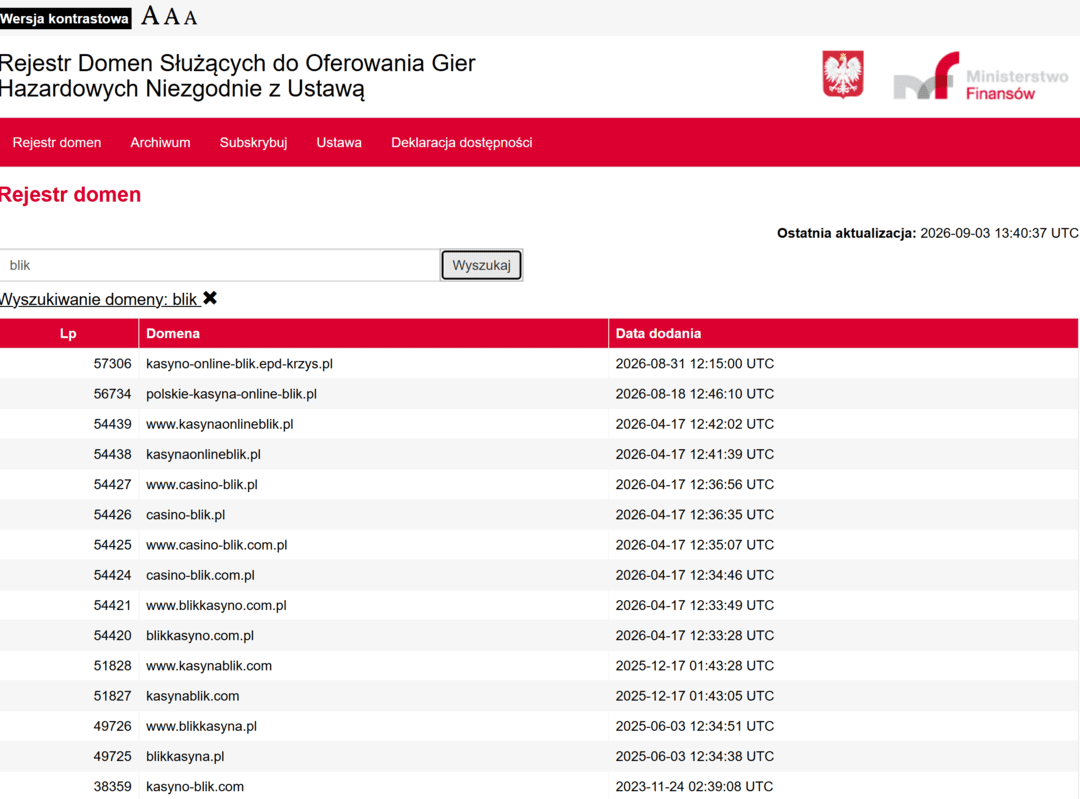This screenshot has height=799, width=1080.
Task: Click date 2026-04-17 12:33:49 UTC
Action: click(694, 605)
